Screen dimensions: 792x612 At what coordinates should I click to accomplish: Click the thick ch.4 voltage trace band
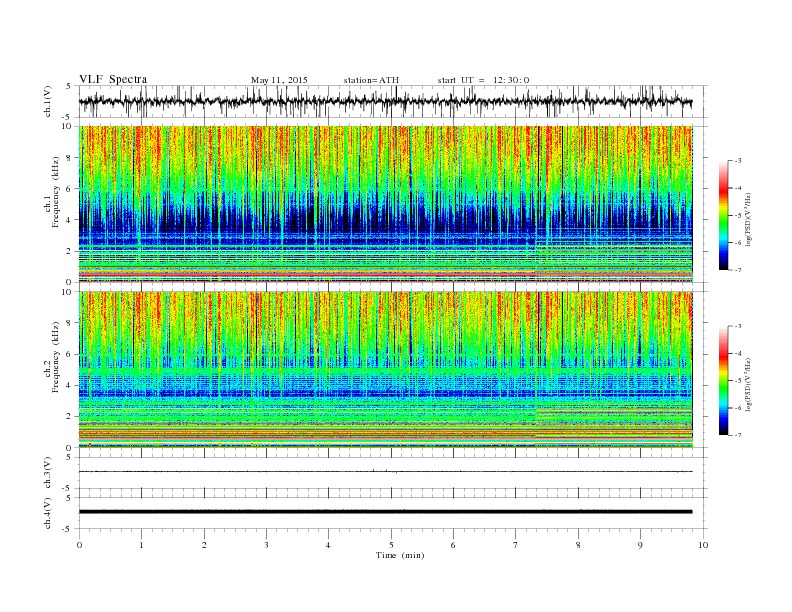(385, 512)
